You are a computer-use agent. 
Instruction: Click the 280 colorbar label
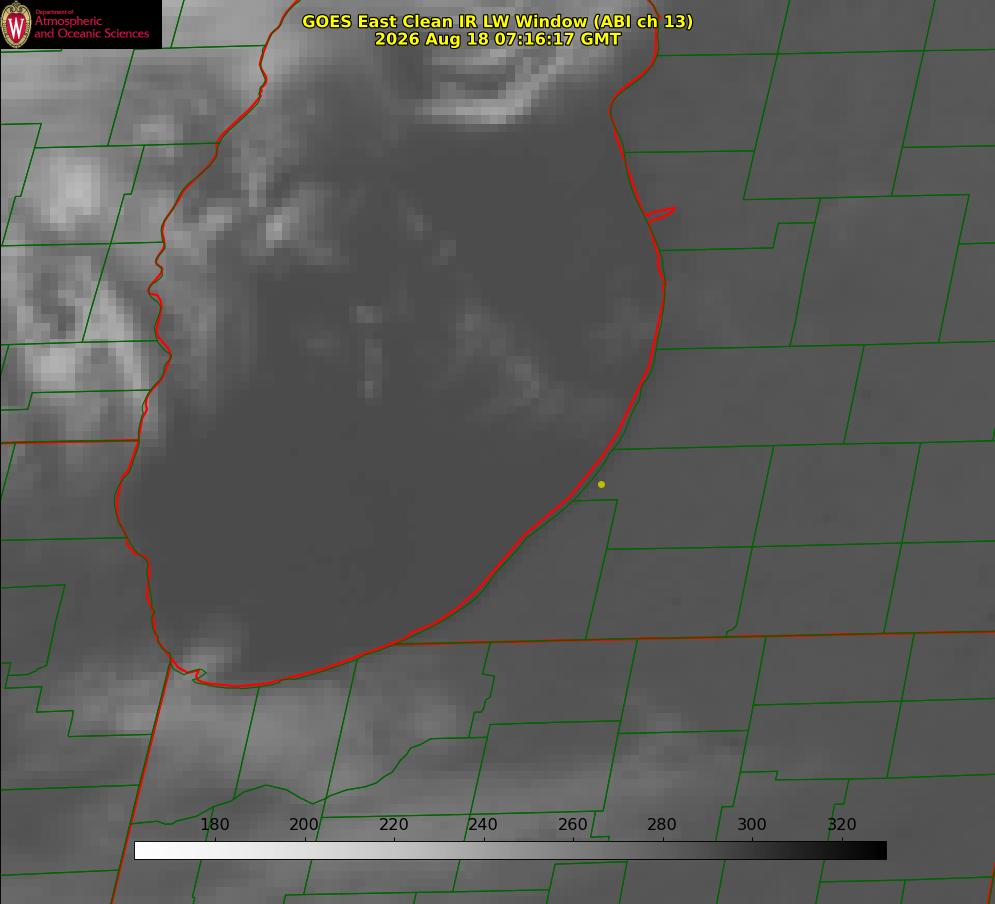(x=662, y=824)
